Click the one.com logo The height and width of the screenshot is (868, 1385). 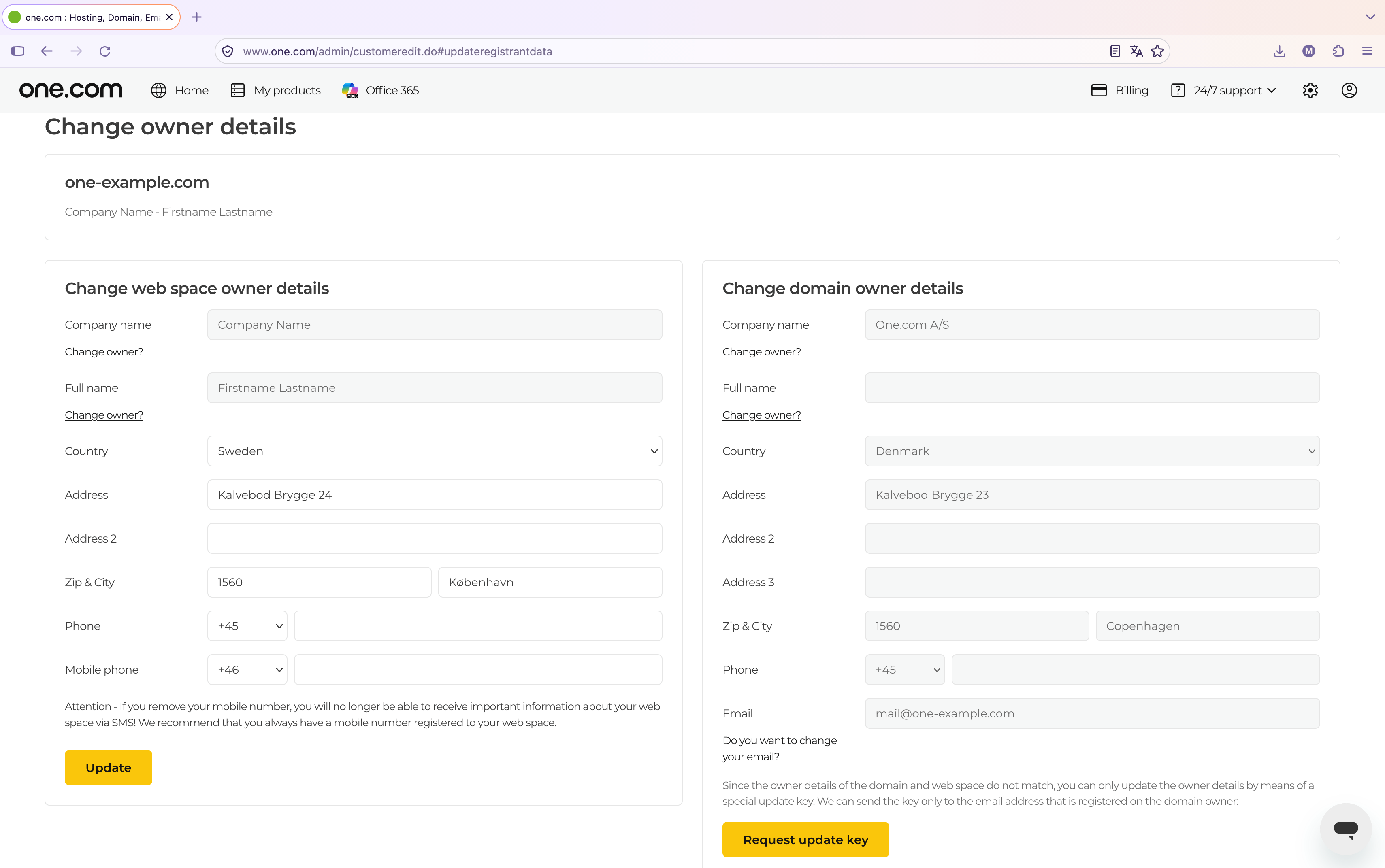coord(70,90)
